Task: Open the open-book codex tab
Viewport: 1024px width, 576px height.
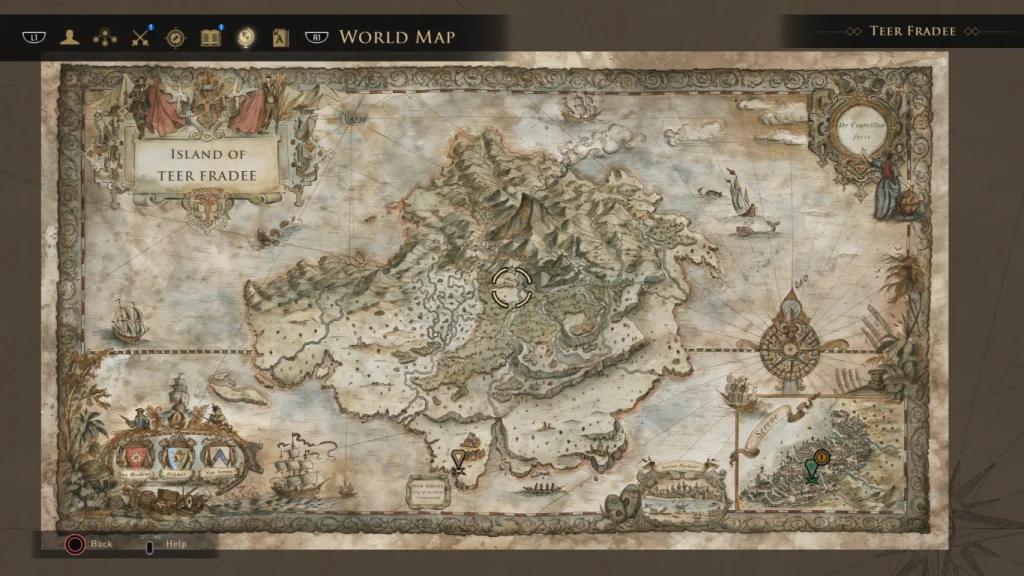Action: (210, 38)
